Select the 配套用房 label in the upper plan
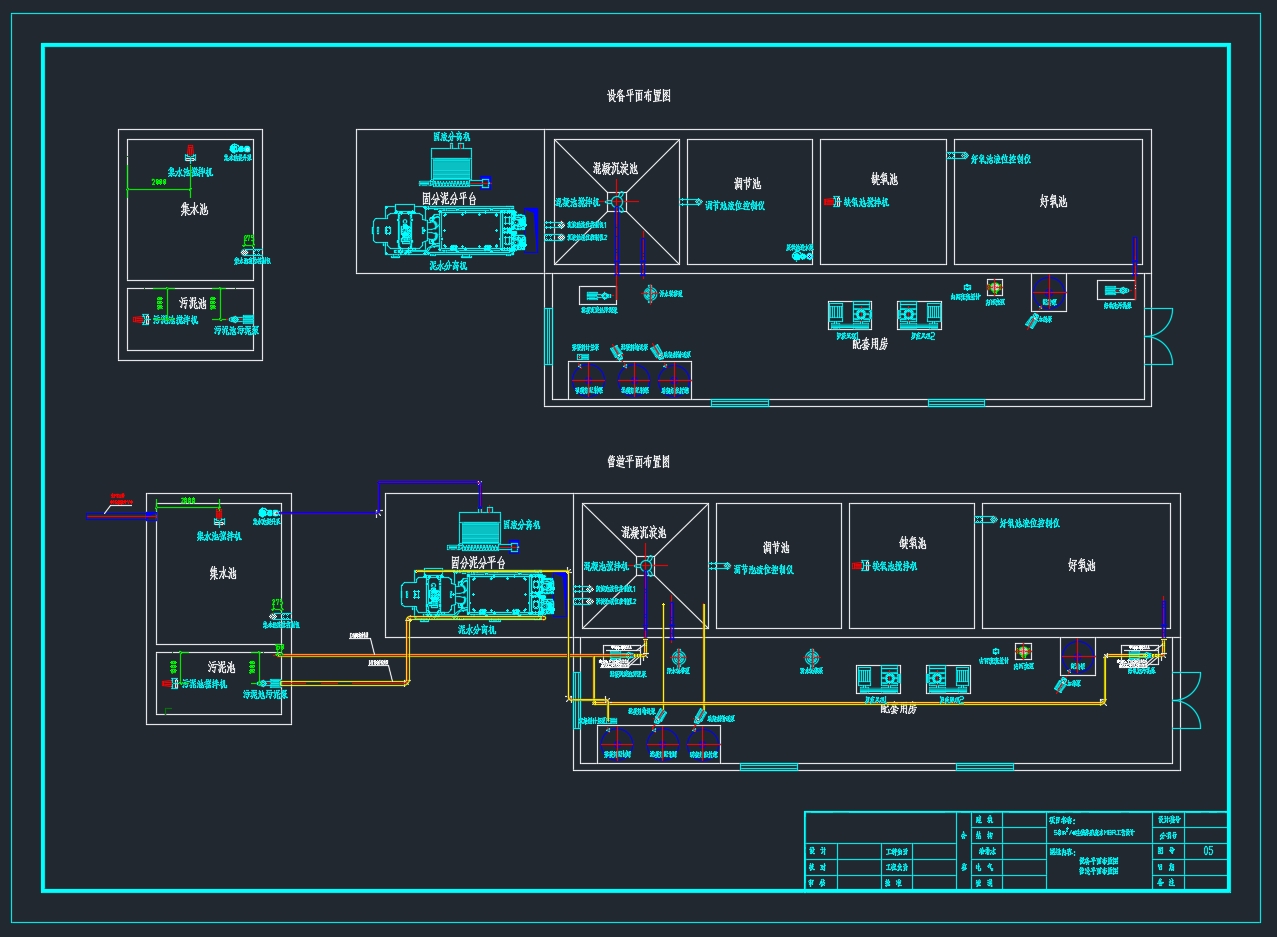Viewport: 1277px width, 937px height. 870,343
